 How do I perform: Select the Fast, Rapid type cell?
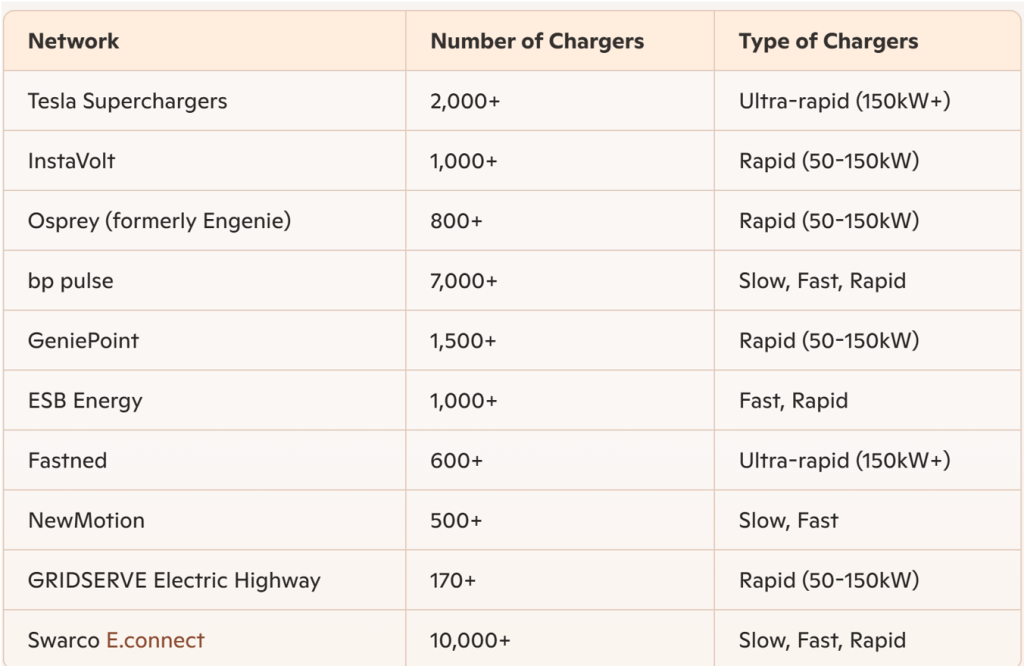coord(793,401)
